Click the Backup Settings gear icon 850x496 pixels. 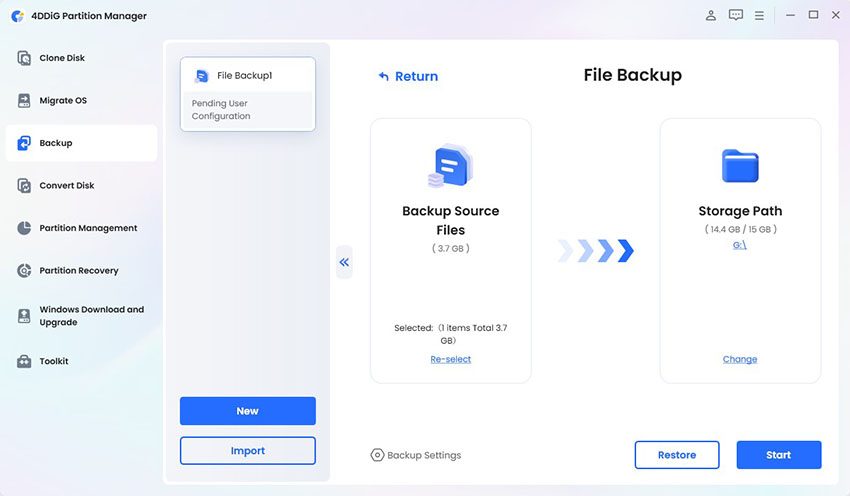pos(377,455)
